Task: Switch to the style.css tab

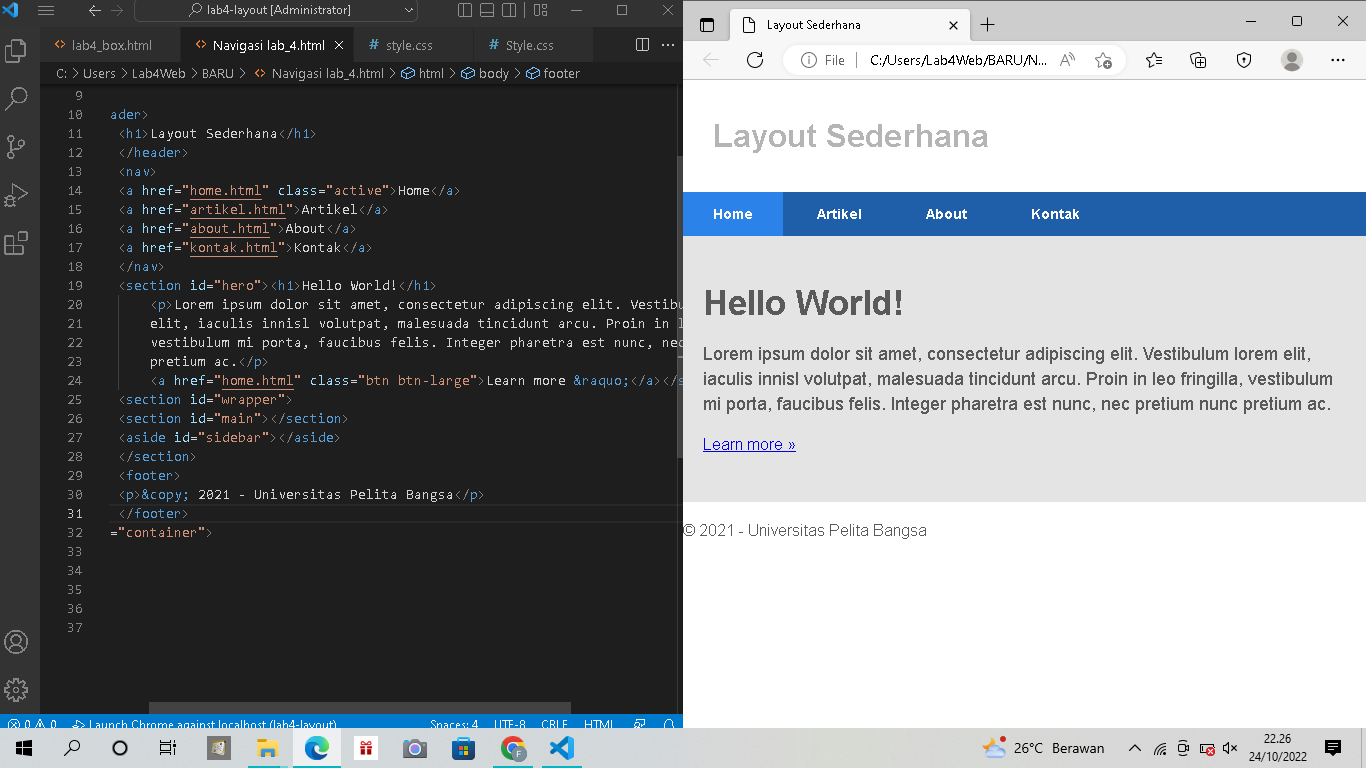Action: (412, 45)
